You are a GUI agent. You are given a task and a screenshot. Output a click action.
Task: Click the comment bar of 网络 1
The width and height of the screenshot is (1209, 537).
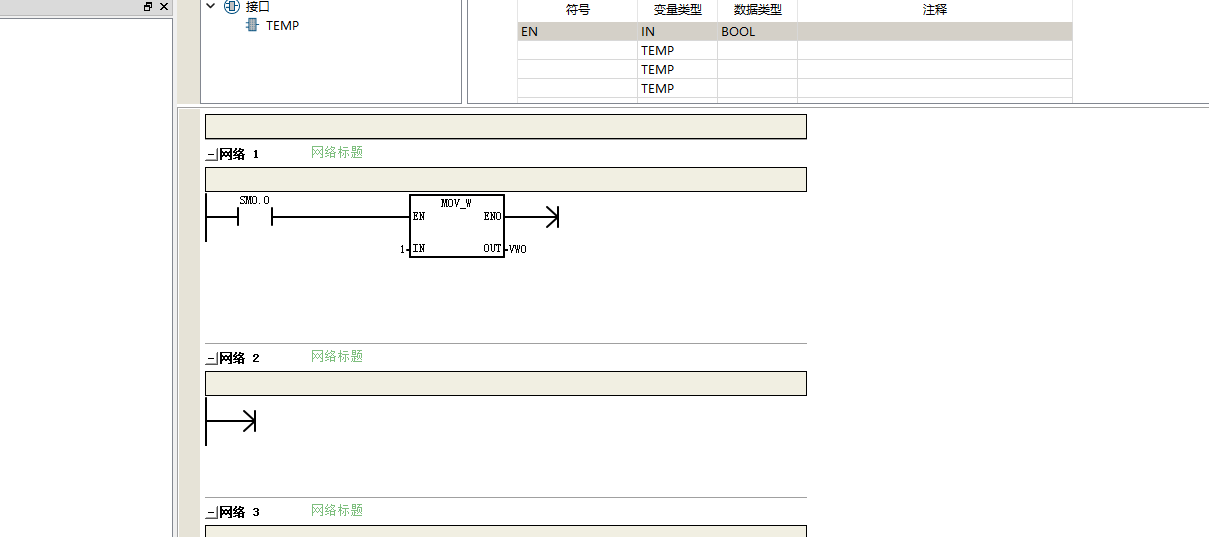click(505, 179)
